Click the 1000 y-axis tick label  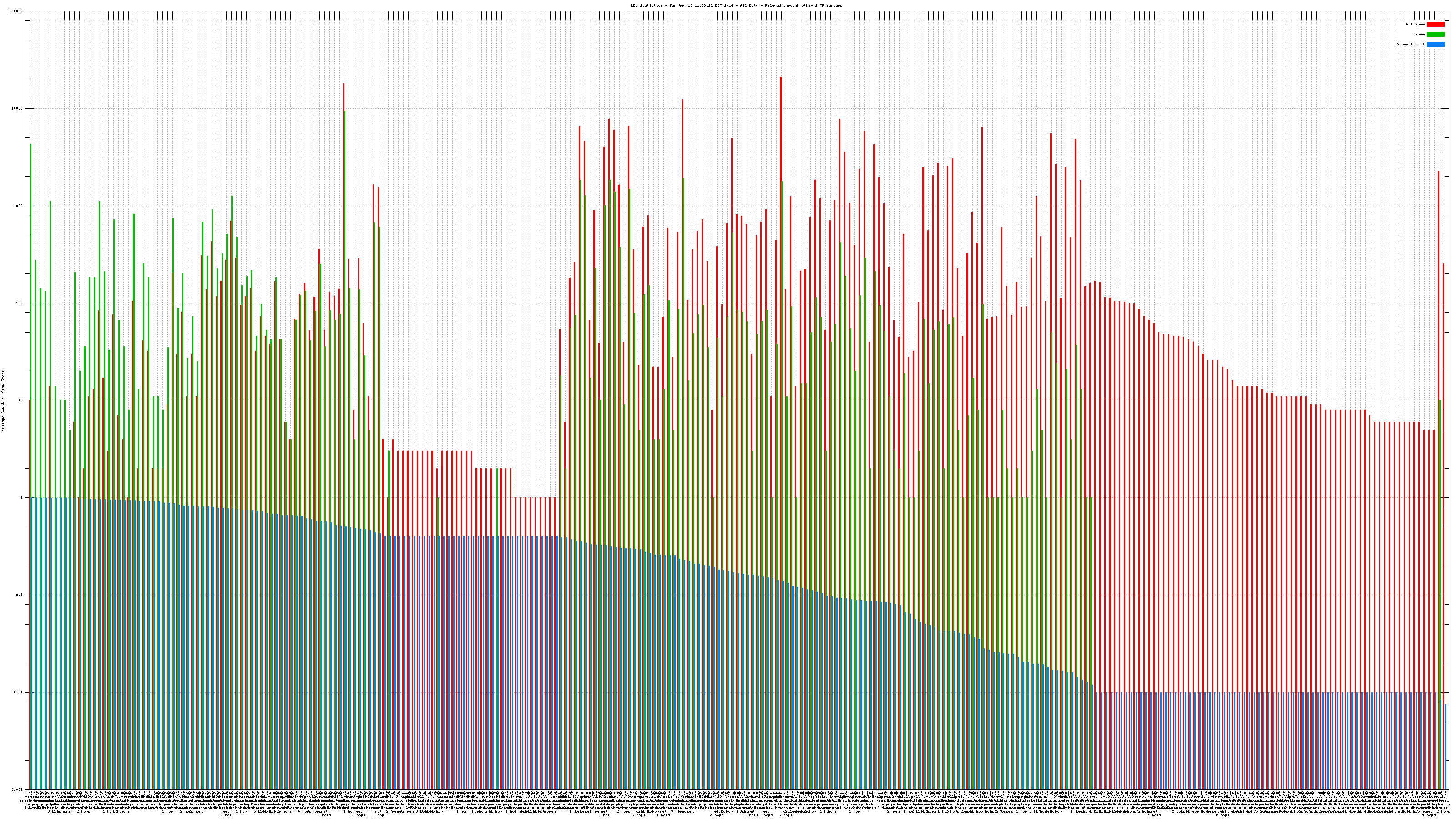19,206
